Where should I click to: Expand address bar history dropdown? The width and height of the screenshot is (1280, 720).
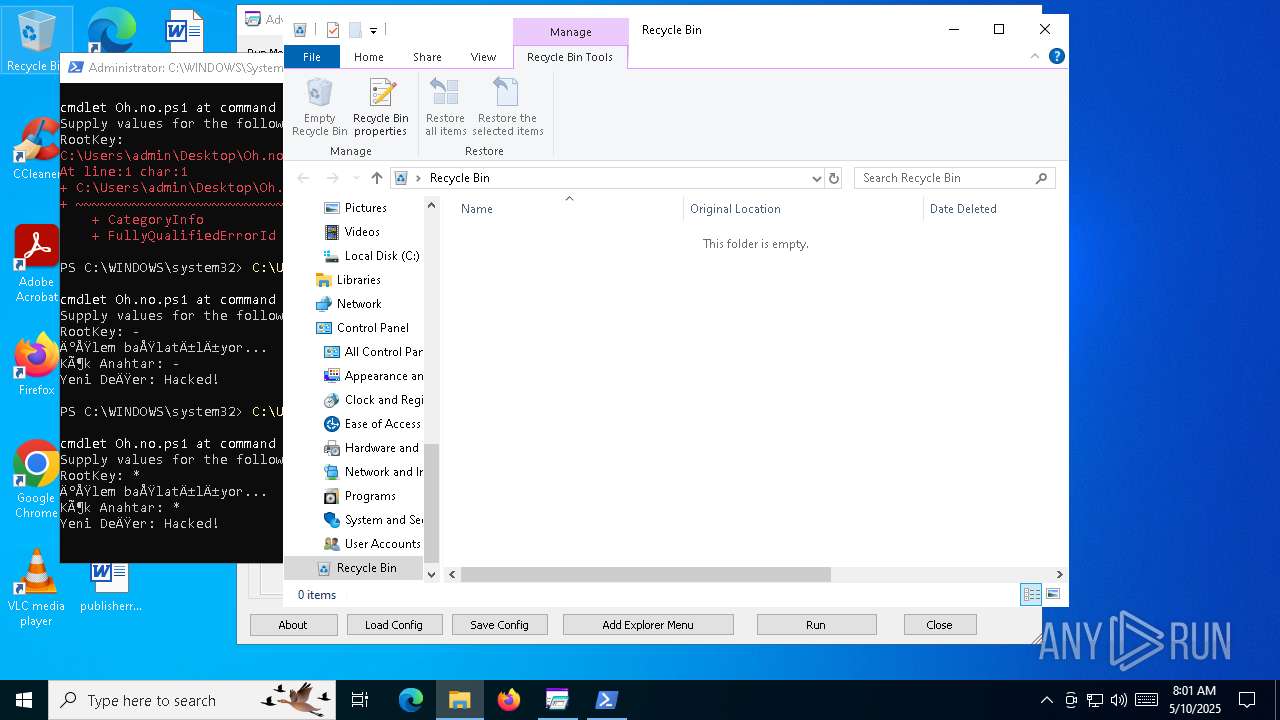[816, 178]
